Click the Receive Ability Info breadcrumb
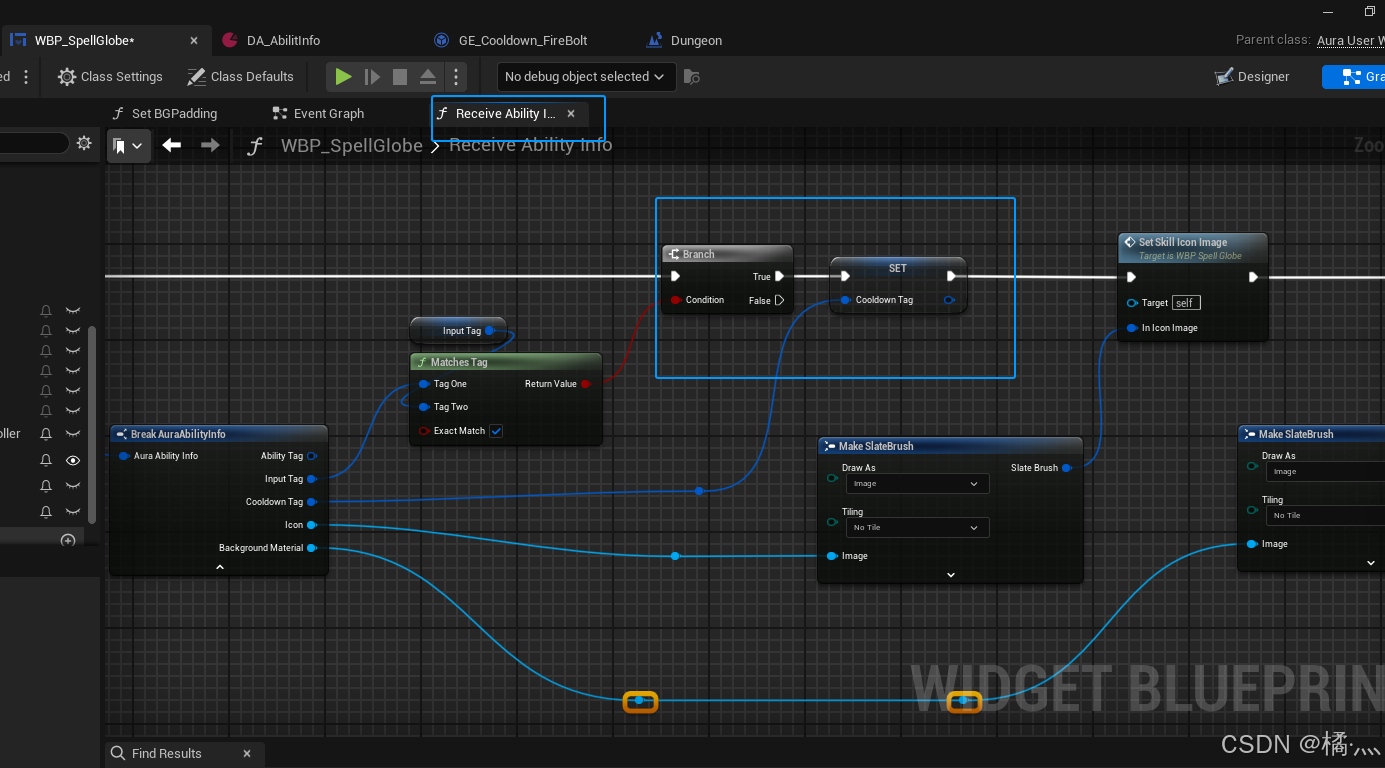The width and height of the screenshot is (1385, 768). (531, 146)
